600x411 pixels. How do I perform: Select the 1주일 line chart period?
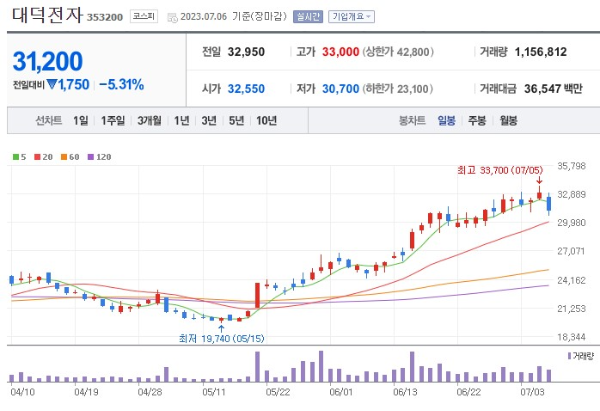pyautogui.click(x=113, y=121)
